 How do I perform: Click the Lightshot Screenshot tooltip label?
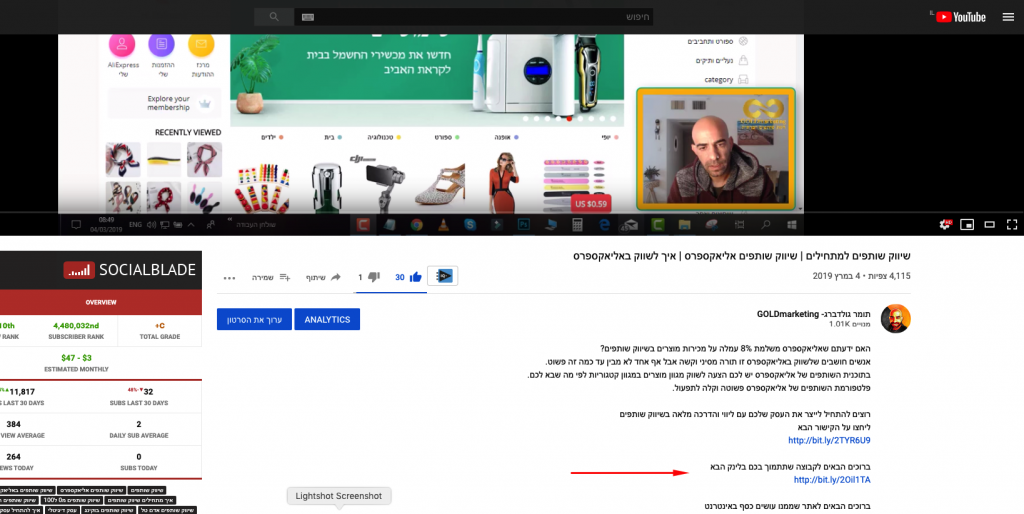[339, 496]
